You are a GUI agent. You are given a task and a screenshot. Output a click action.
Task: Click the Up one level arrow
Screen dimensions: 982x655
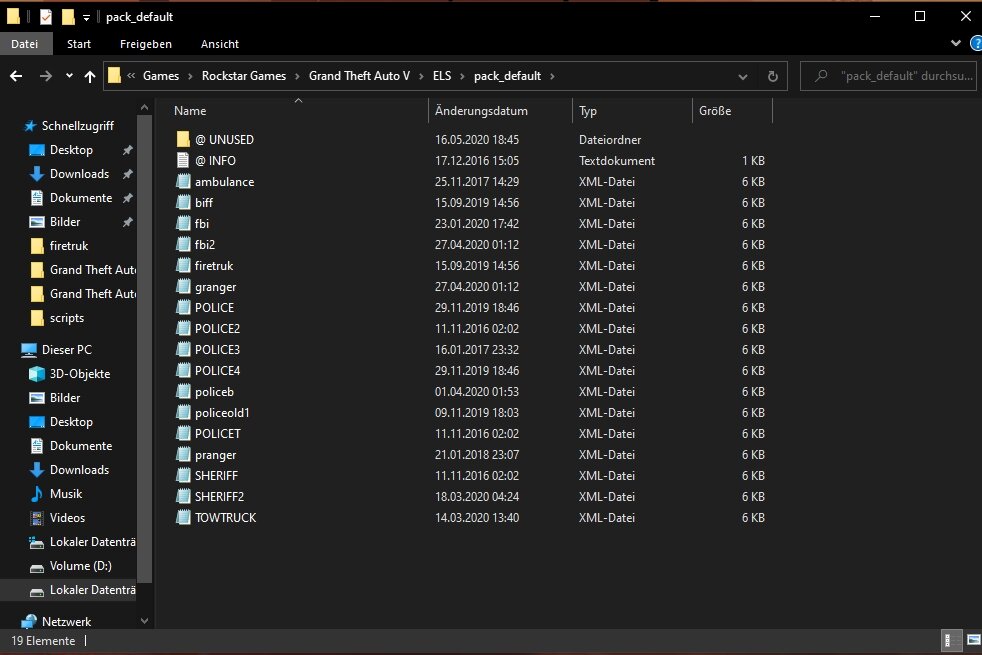(x=90, y=76)
